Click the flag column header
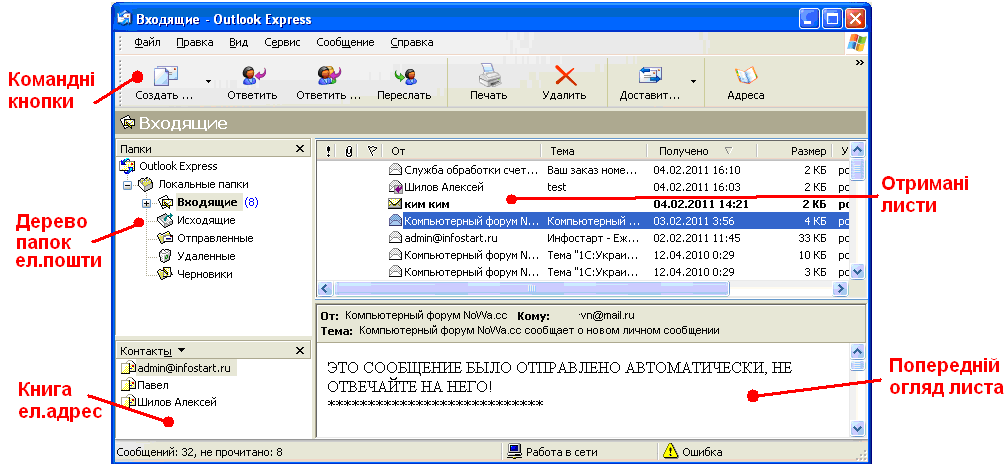 point(372,151)
